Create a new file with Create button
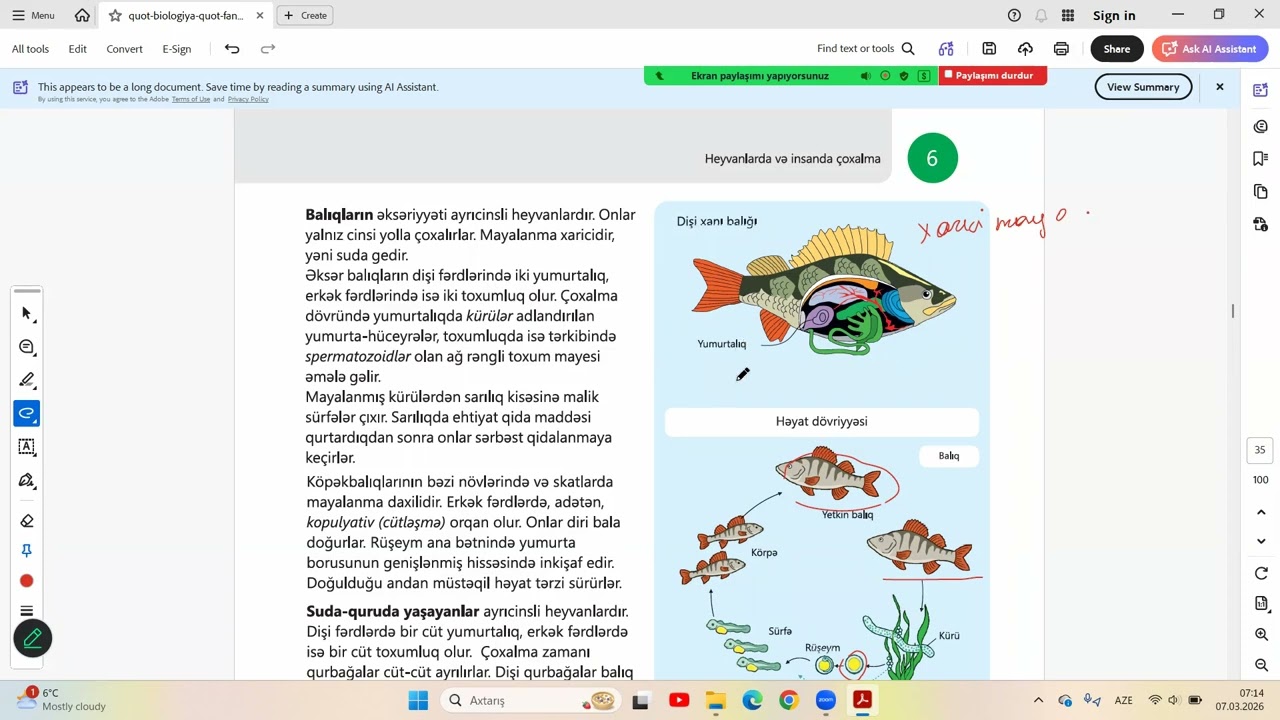The width and height of the screenshot is (1280, 720). 304,15
